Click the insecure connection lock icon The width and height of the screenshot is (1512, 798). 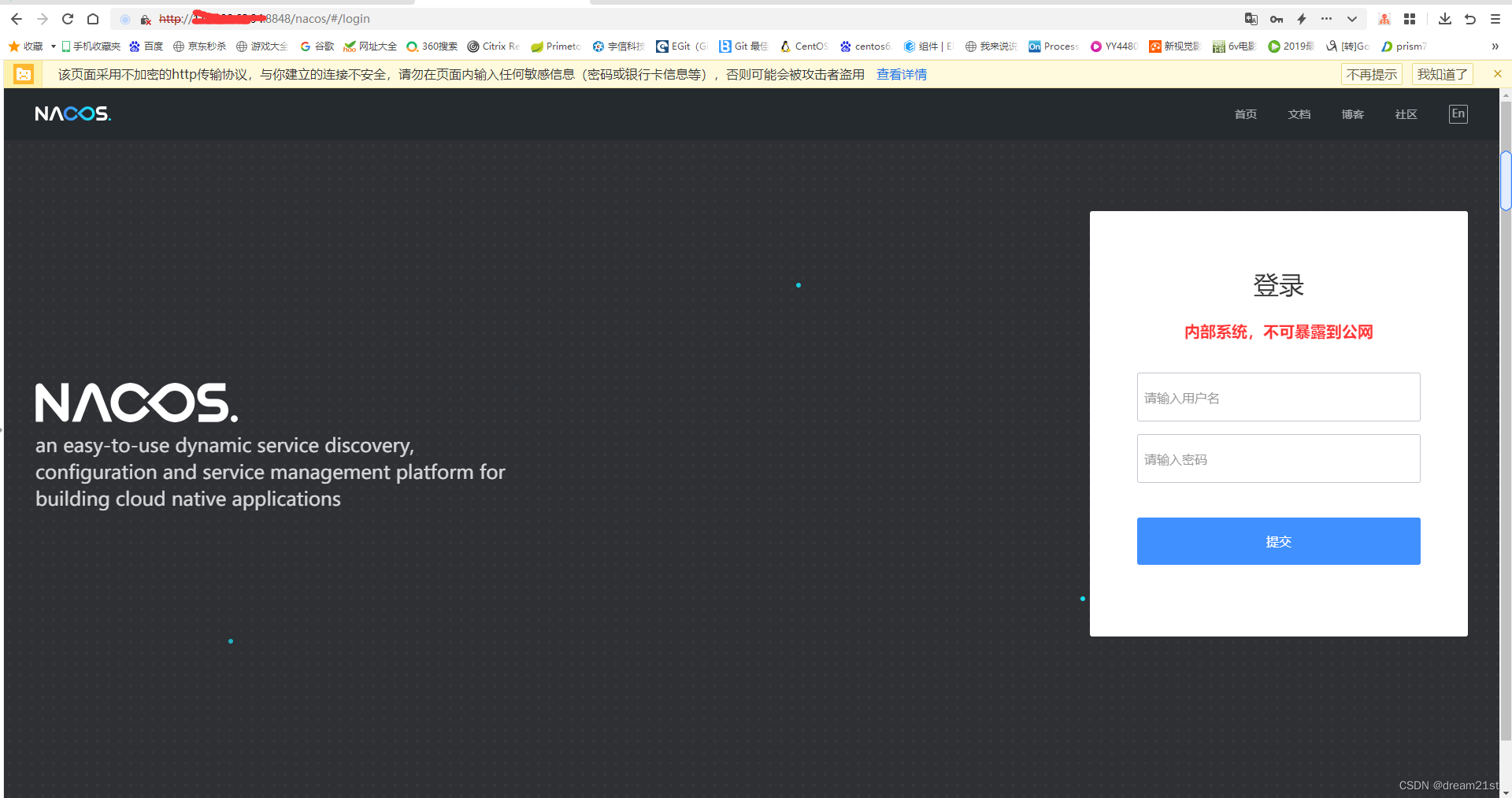click(x=146, y=19)
